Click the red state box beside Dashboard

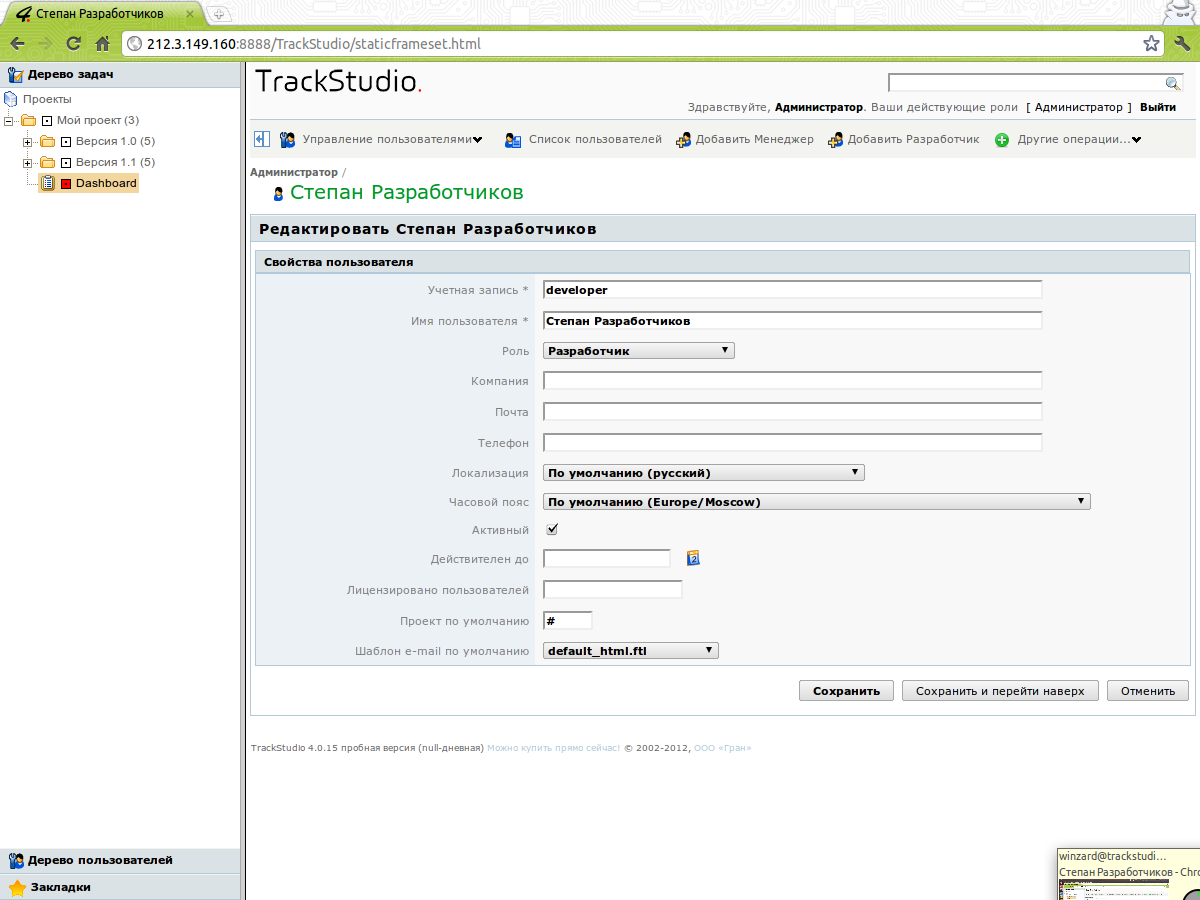coord(66,184)
